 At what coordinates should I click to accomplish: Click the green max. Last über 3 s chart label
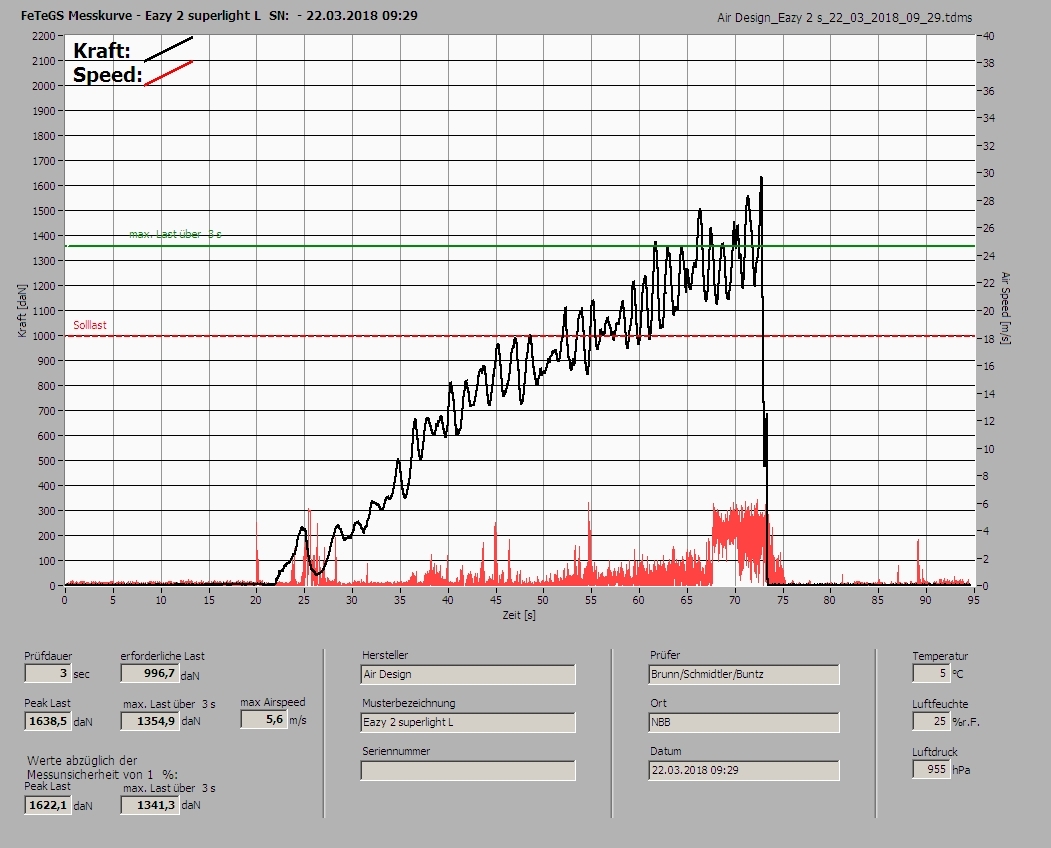pyautogui.click(x=176, y=234)
